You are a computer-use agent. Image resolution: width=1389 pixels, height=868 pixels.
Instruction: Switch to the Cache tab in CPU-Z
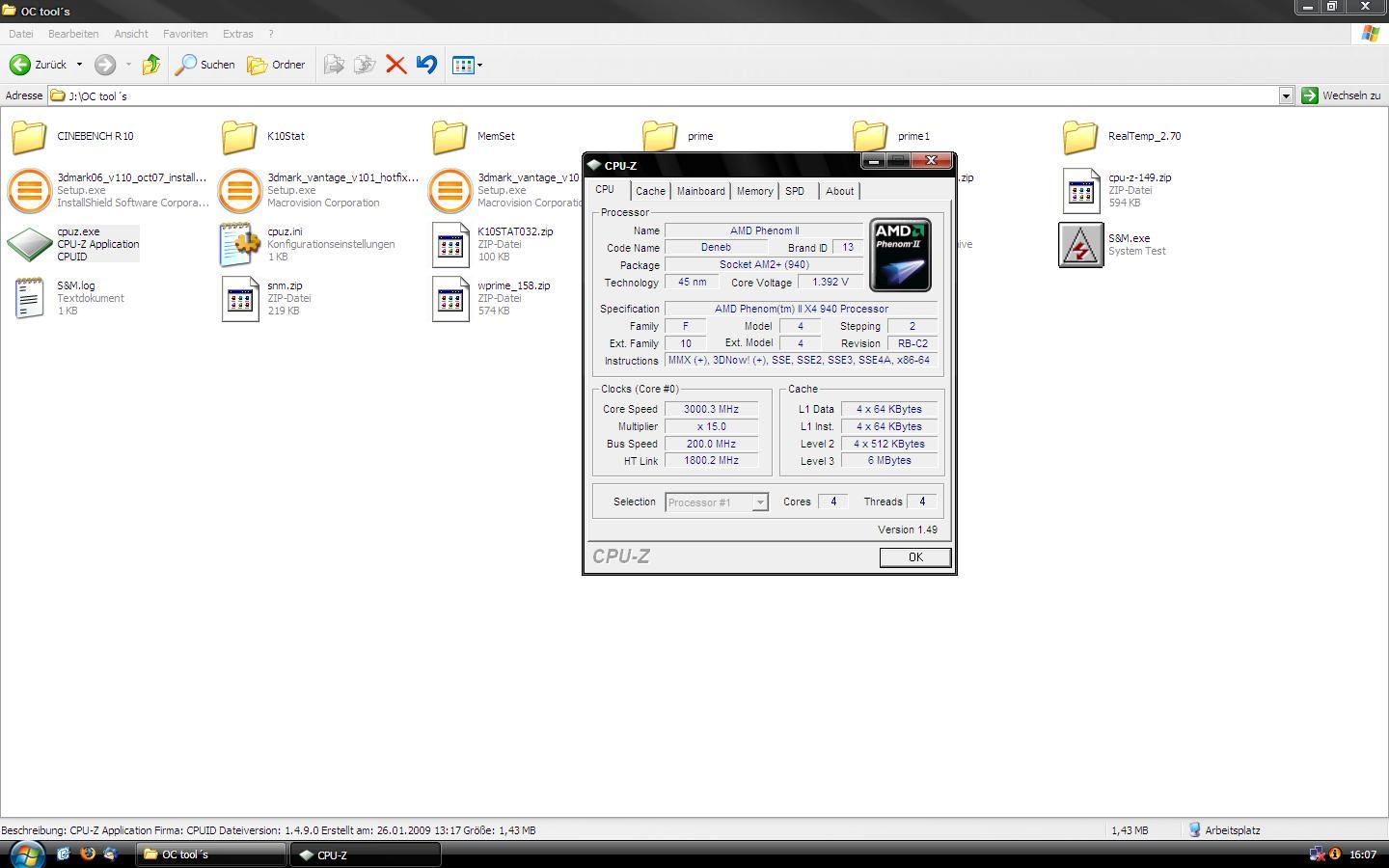click(x=650, y=191)
